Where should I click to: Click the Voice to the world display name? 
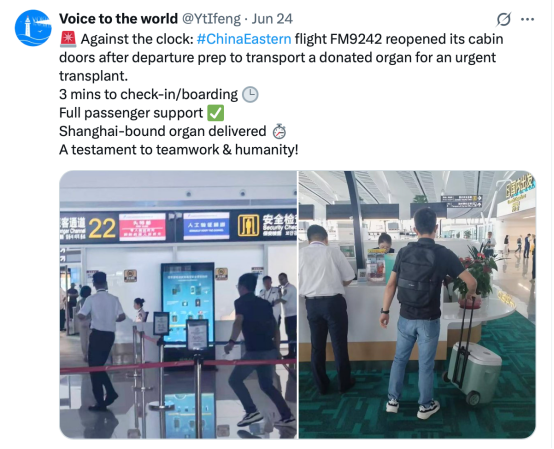pyautogui.click(x=118, y=19)
